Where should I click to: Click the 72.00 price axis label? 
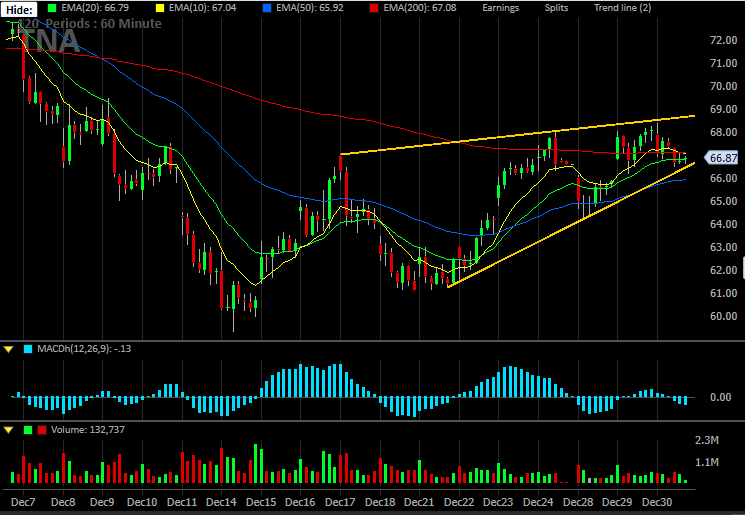[x=724, y=40]
